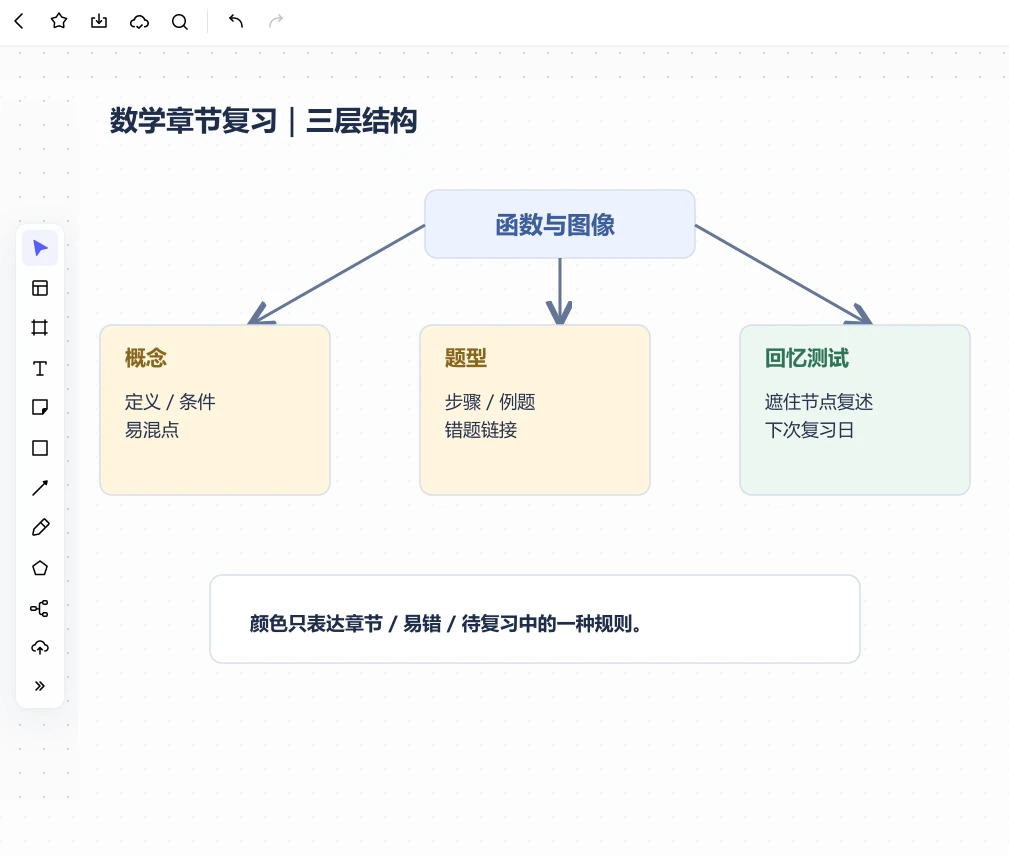Click the text 定义 / 条件
1009x855 pixels.
170,402
